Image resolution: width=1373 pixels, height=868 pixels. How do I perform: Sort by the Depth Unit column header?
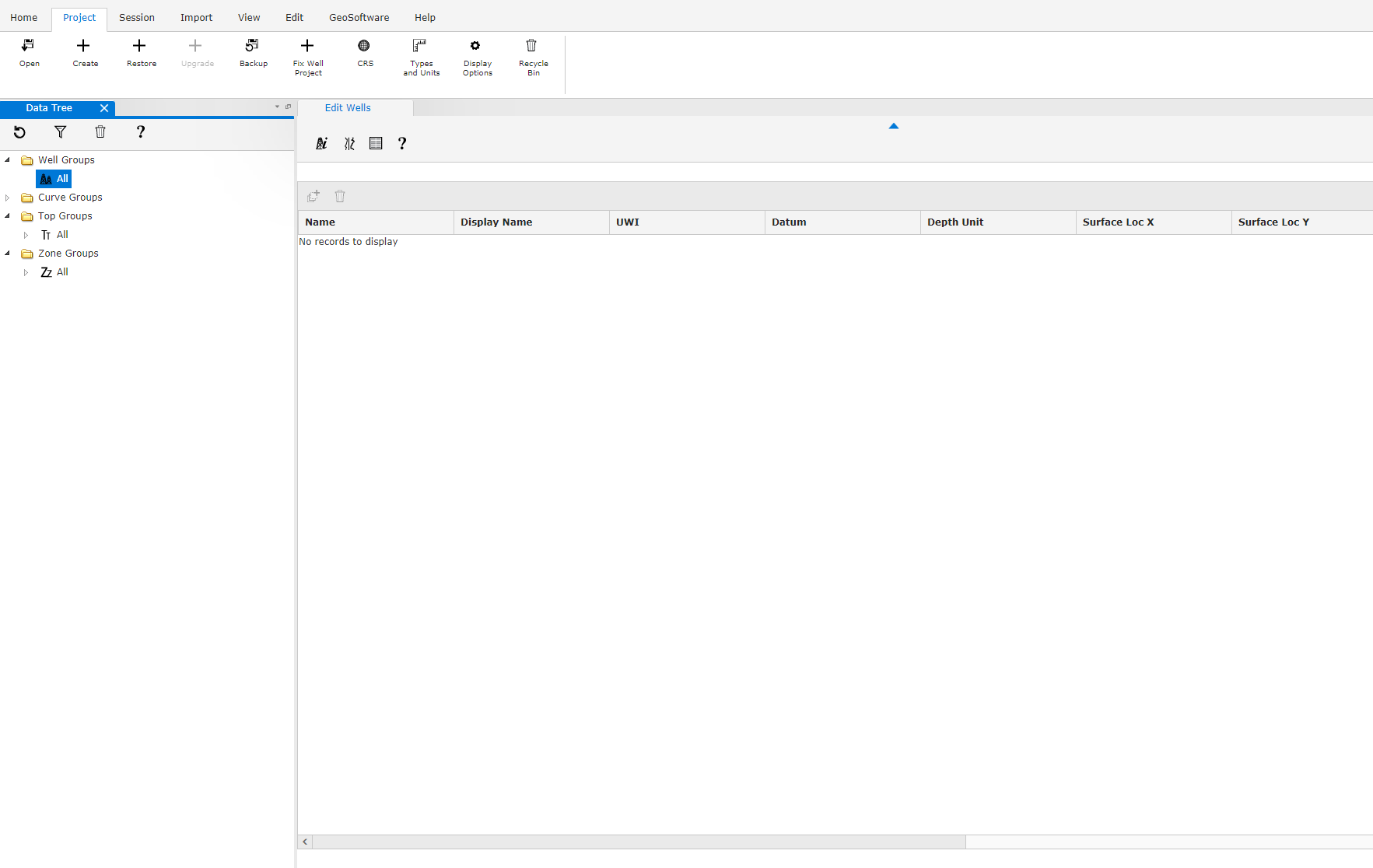(x=998, y=222)
